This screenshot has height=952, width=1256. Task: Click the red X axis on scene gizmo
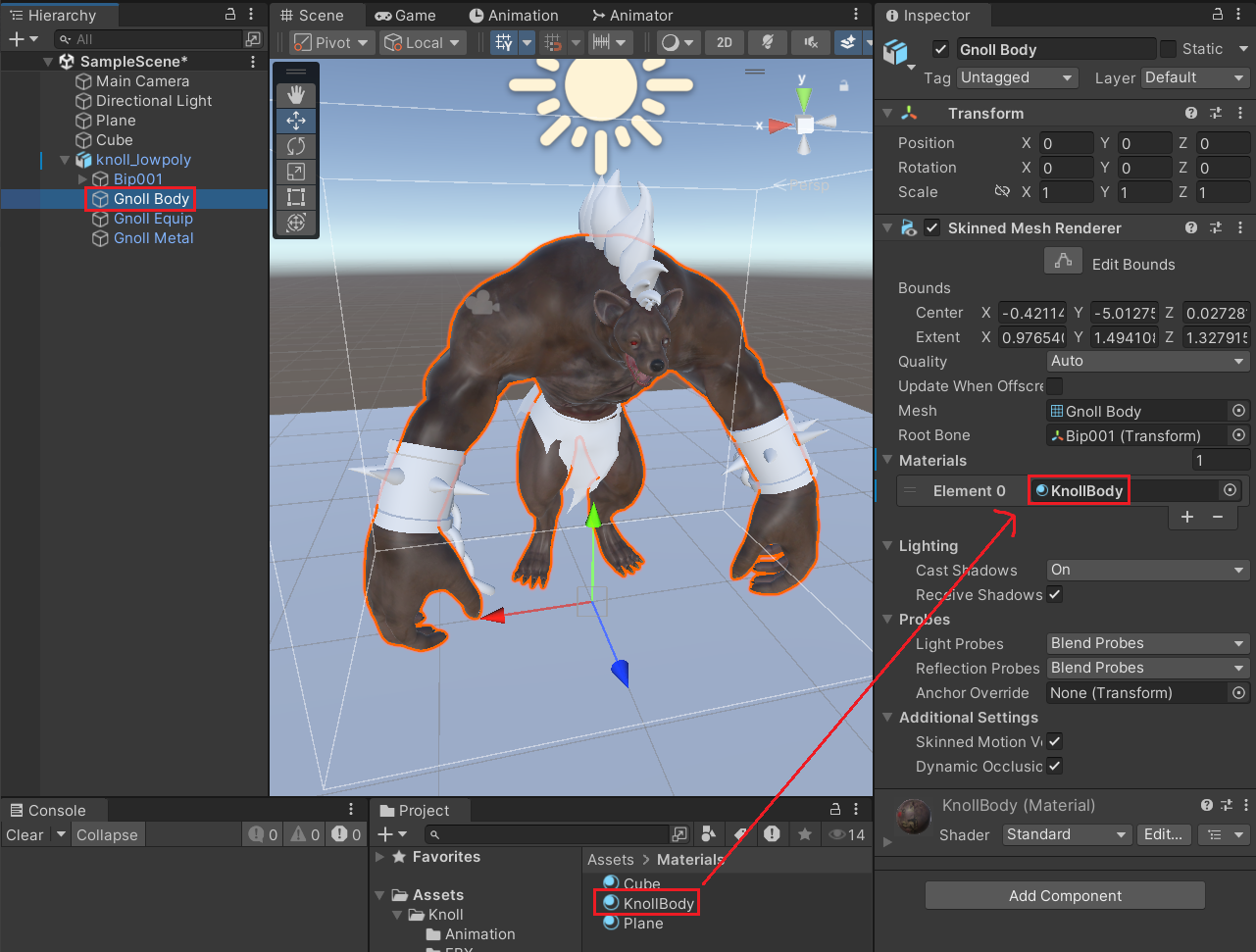(x=779, y=125)
